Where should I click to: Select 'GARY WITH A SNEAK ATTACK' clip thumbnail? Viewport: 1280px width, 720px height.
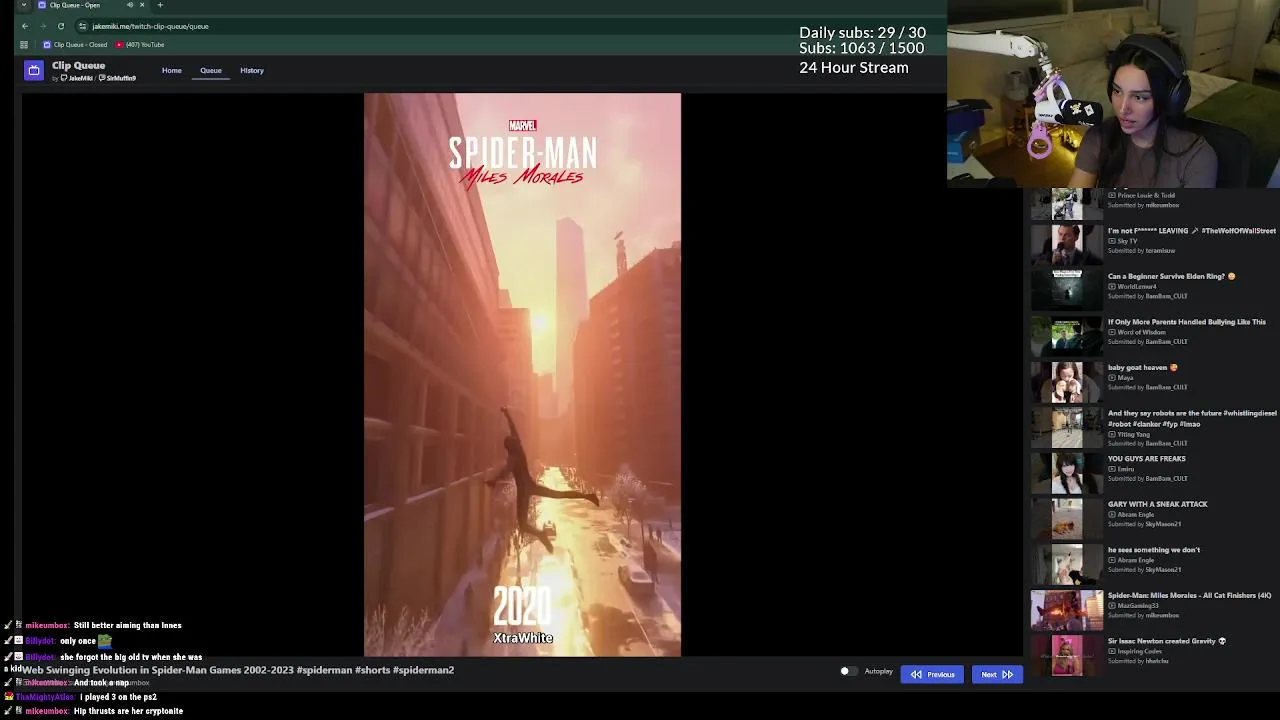pyautogui.click(x=1066, y=518)
